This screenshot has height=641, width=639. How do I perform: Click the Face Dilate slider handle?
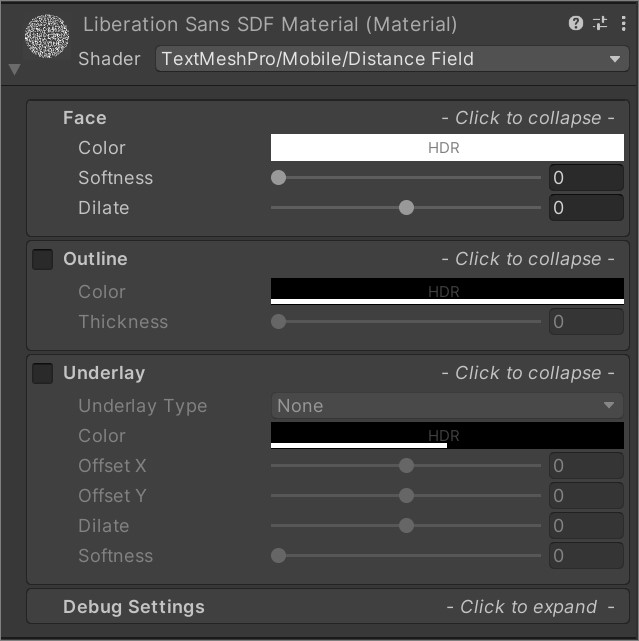406,208
